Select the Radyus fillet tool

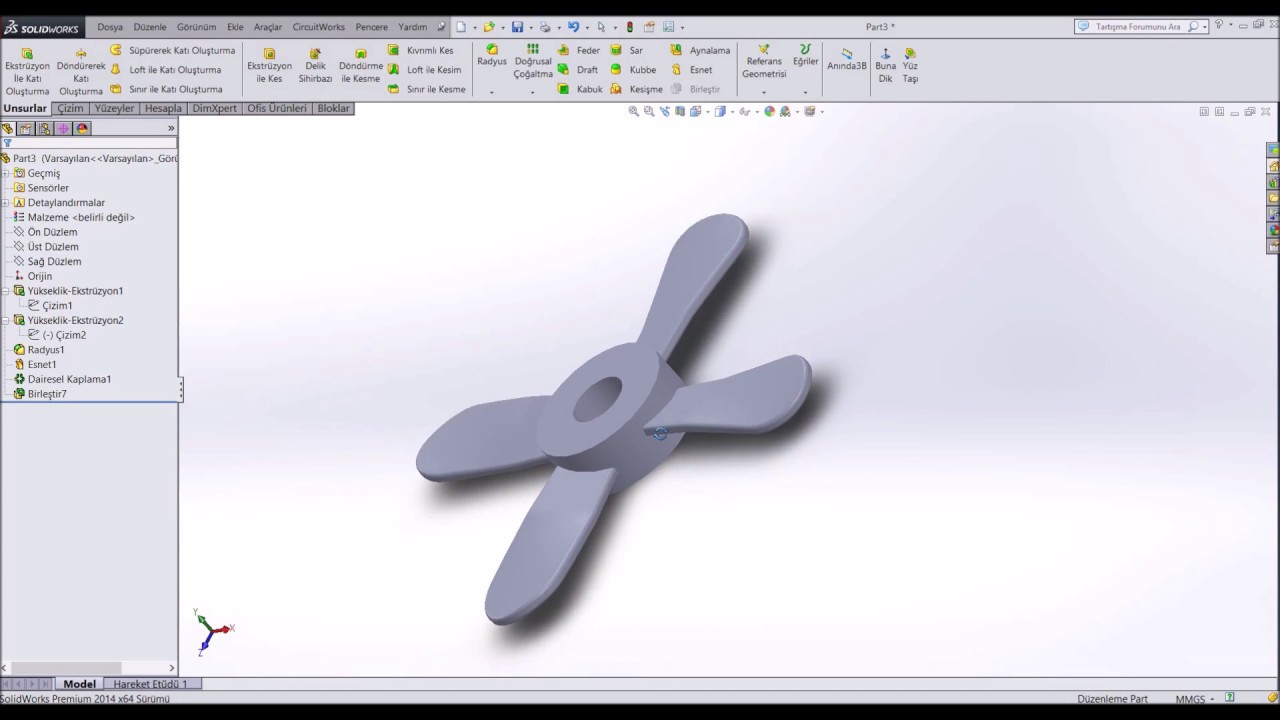(x=492, y=55)
